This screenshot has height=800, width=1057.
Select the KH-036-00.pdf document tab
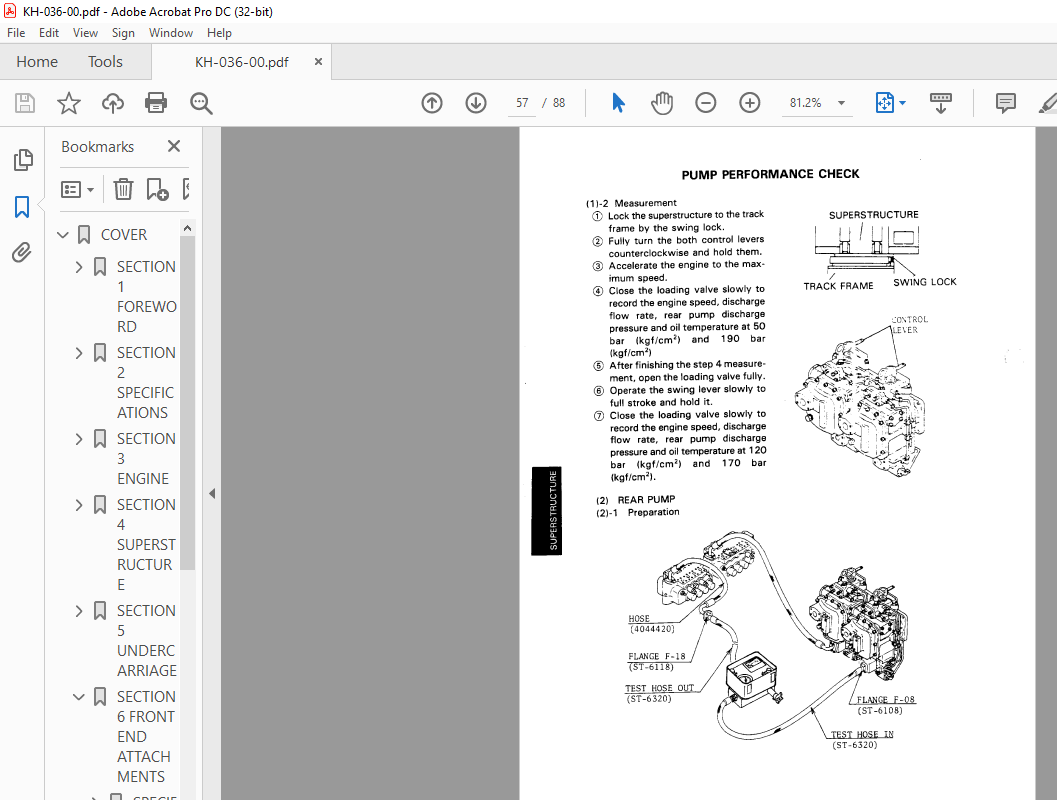pyautogui.click(x=241, y=62)
